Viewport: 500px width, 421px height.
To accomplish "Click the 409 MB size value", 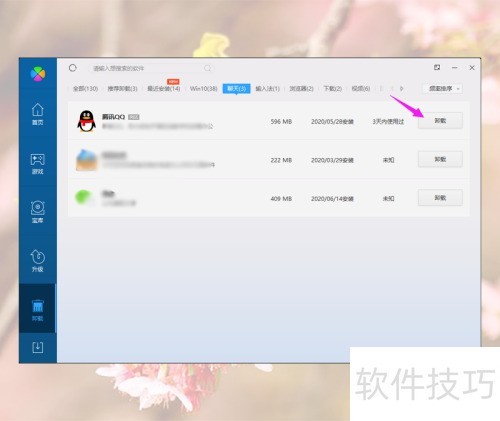I will pos(281,199).
